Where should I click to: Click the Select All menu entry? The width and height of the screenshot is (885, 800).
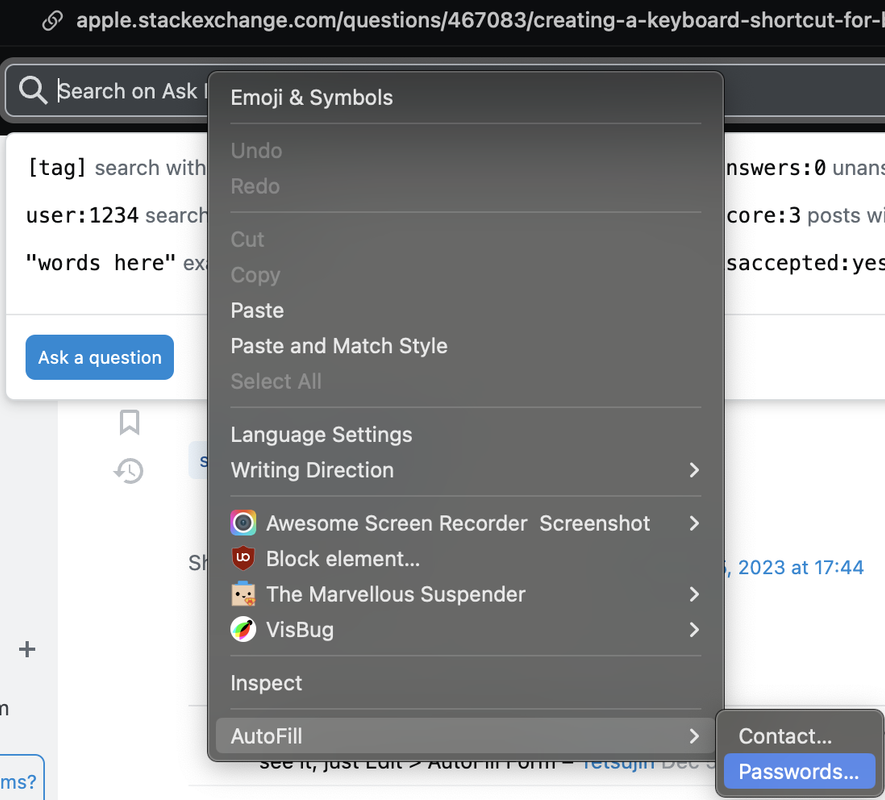(466, 382)
